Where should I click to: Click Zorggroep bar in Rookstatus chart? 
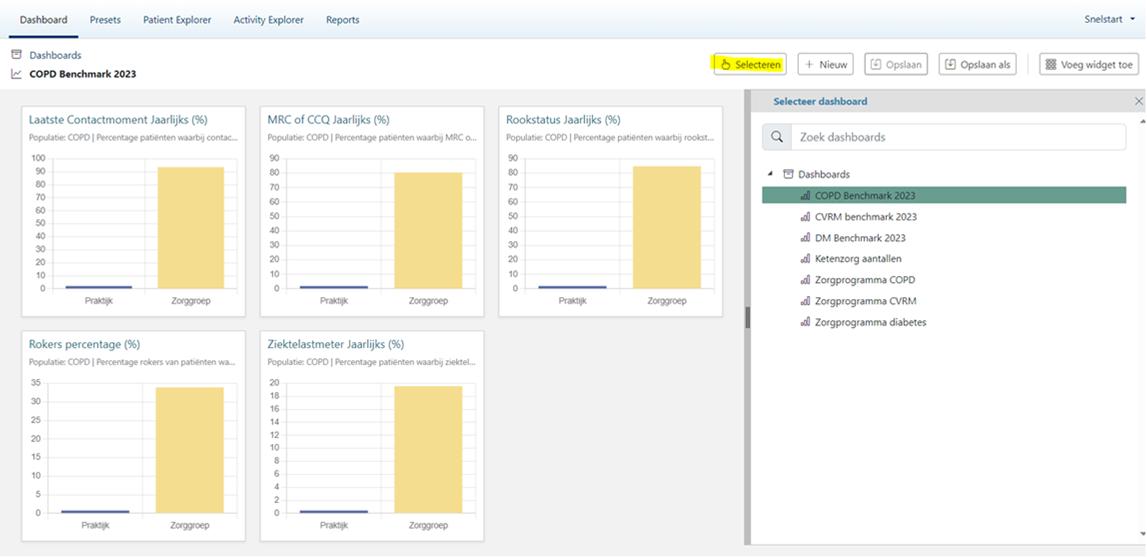[667, 228]
